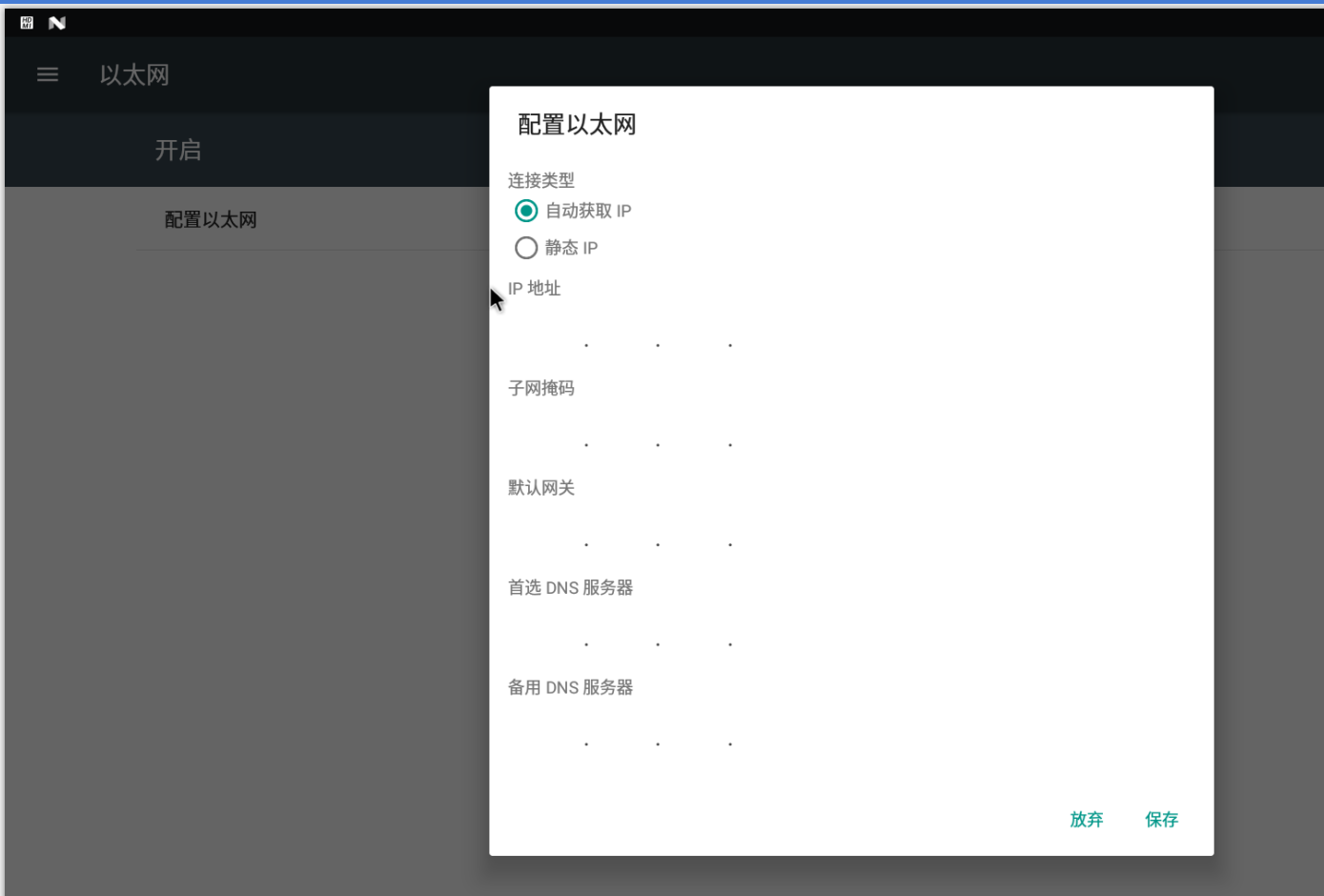
Task: Click the 连接类型 label
Action: click(x=541, y=180)
